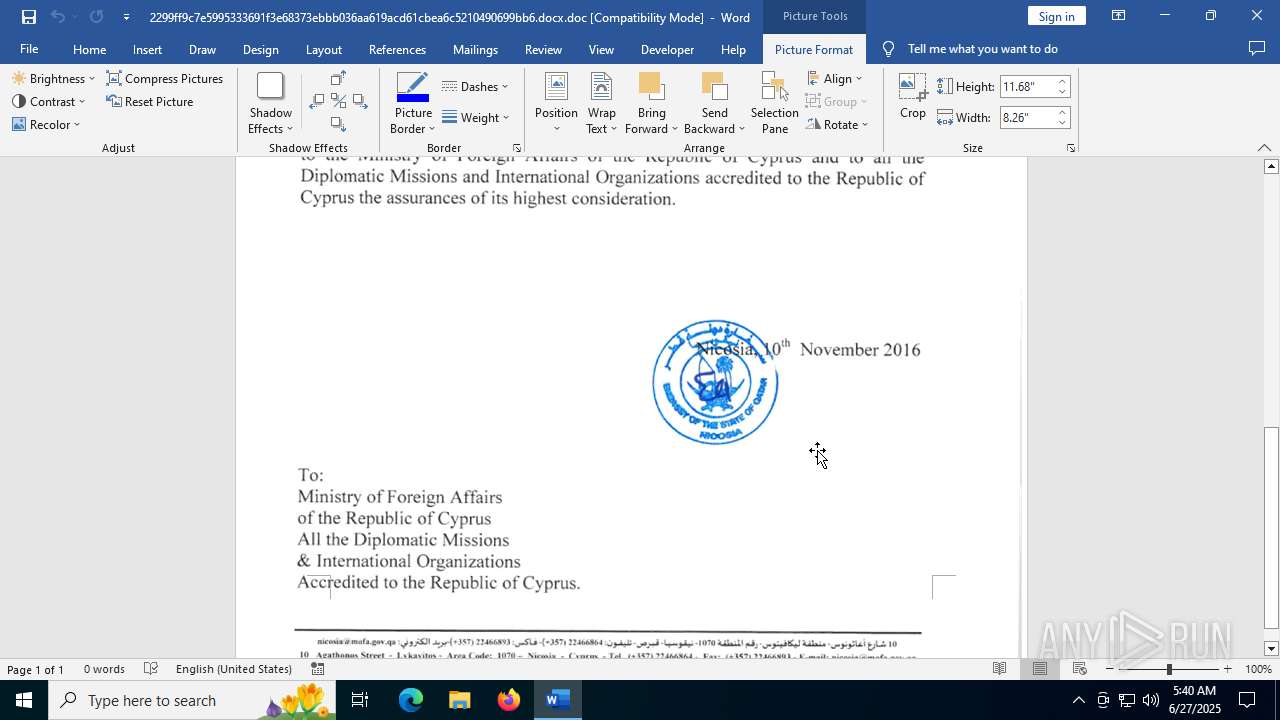The image size is (1280, 720).
Task: Click the blue embassy stamp image
Action: (x=715, y=383)
